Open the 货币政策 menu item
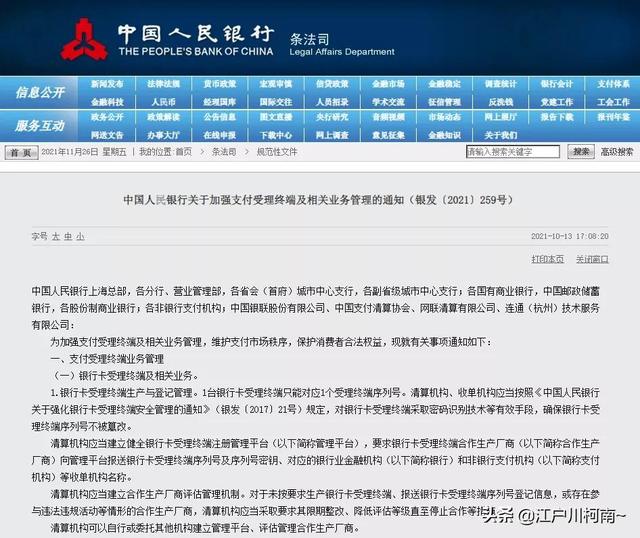This screenshot has width=640, height=538. tap(220, 84)
